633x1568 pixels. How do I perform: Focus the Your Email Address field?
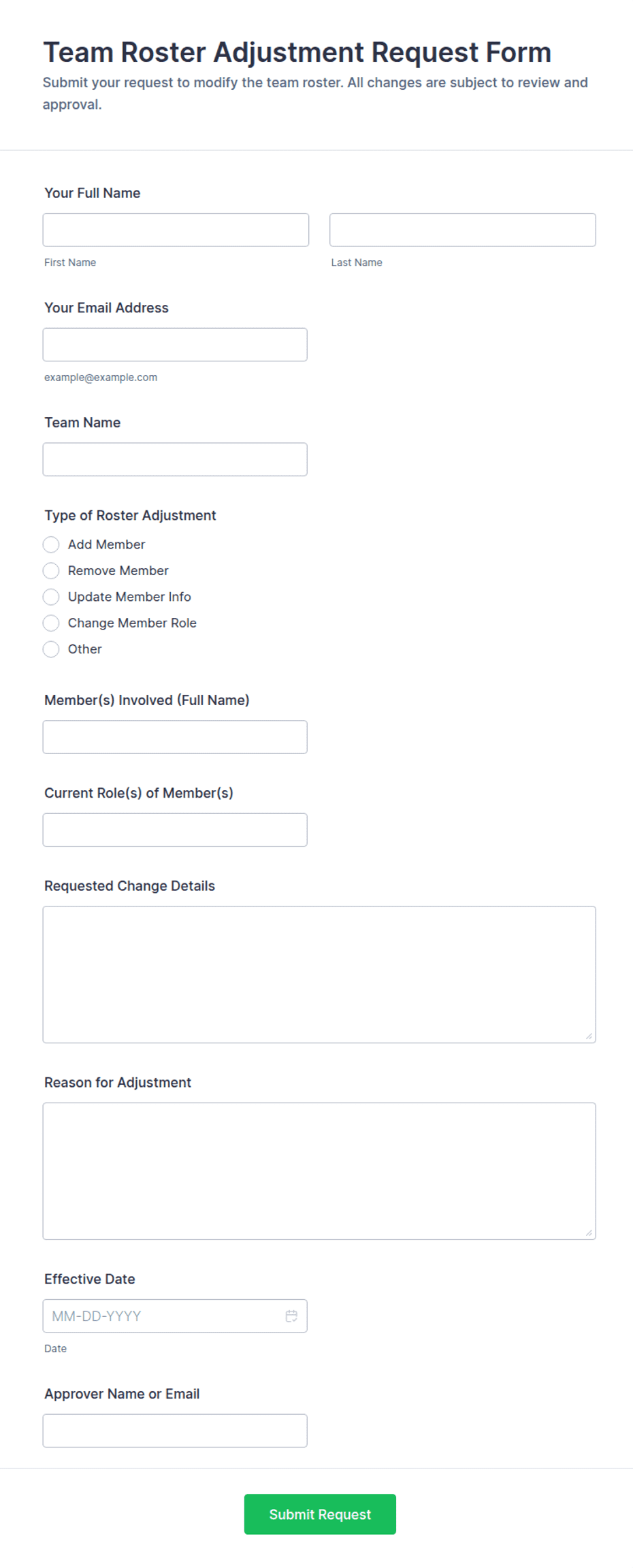175,344
